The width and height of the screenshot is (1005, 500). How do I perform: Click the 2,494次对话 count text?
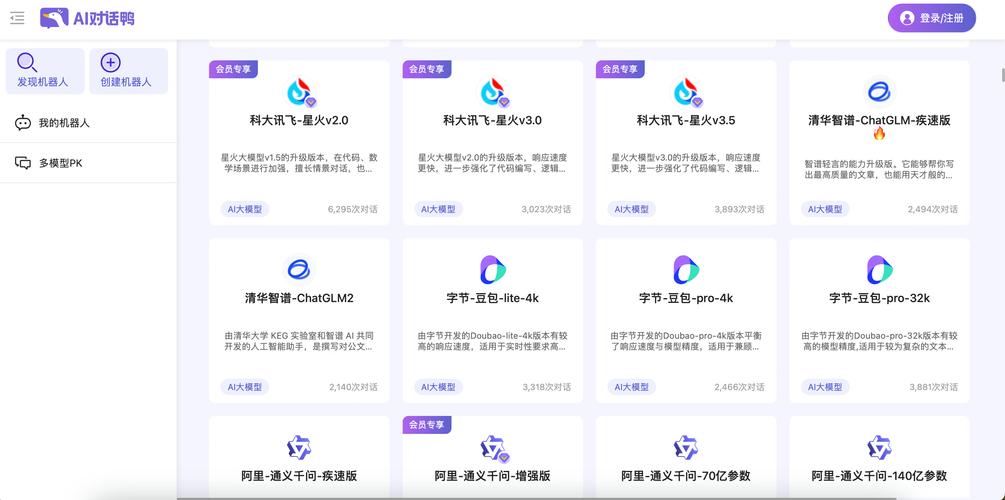click(933, 209)
